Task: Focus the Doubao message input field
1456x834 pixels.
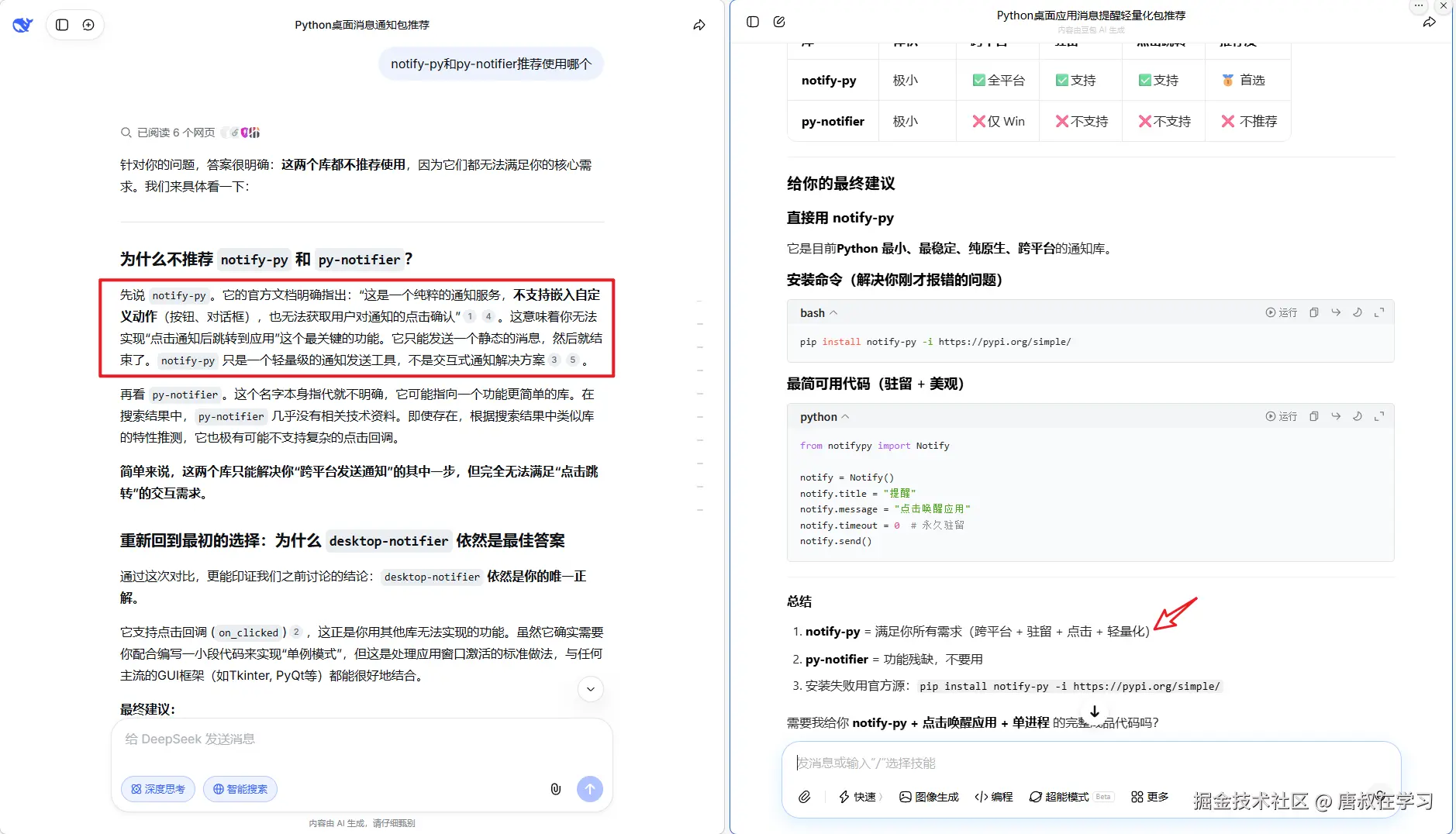Action: (1090, 763)
